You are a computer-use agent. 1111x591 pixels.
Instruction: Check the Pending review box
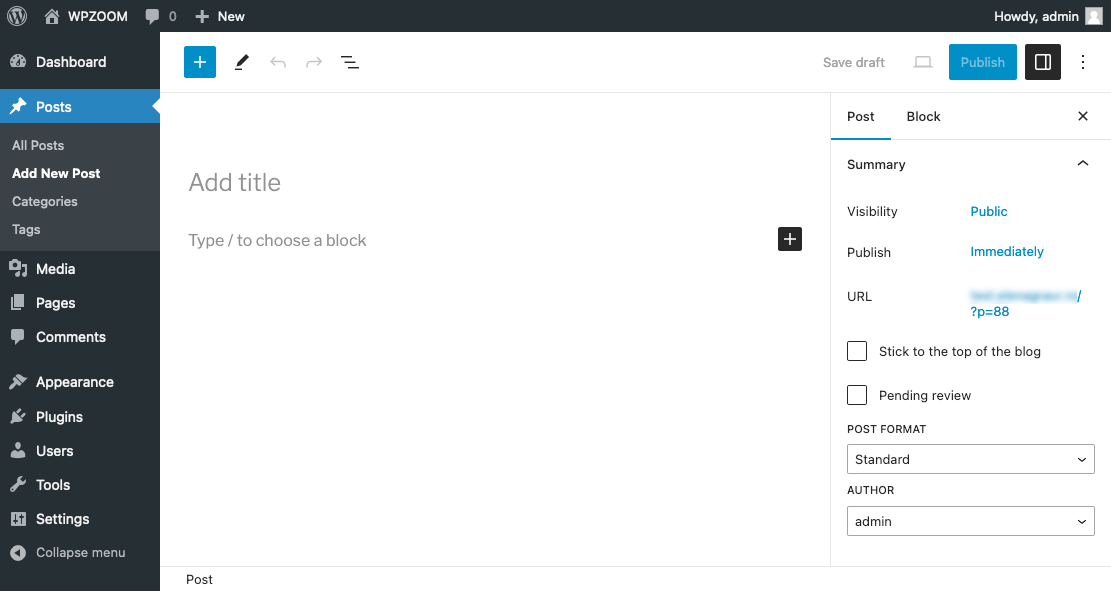click(857, 395)
